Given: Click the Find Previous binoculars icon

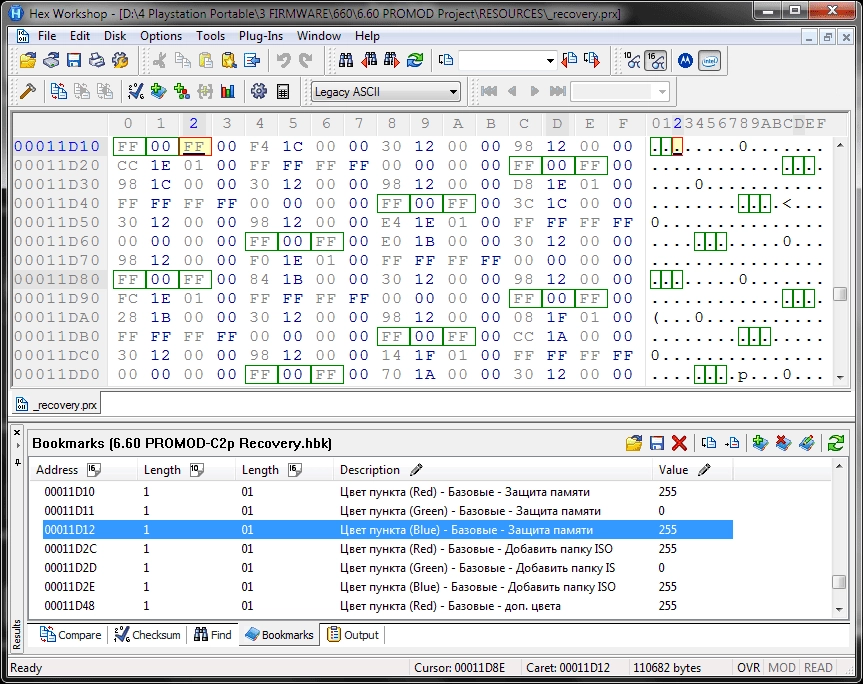Looking at the screenshot, I should [369, 61].
